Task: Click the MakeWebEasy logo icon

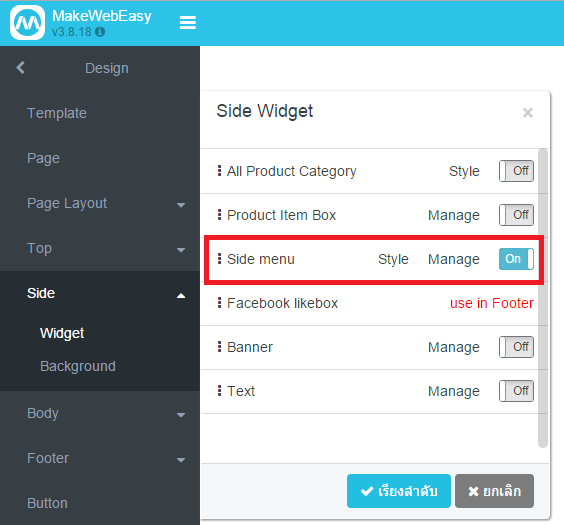Action: (27, 22)
